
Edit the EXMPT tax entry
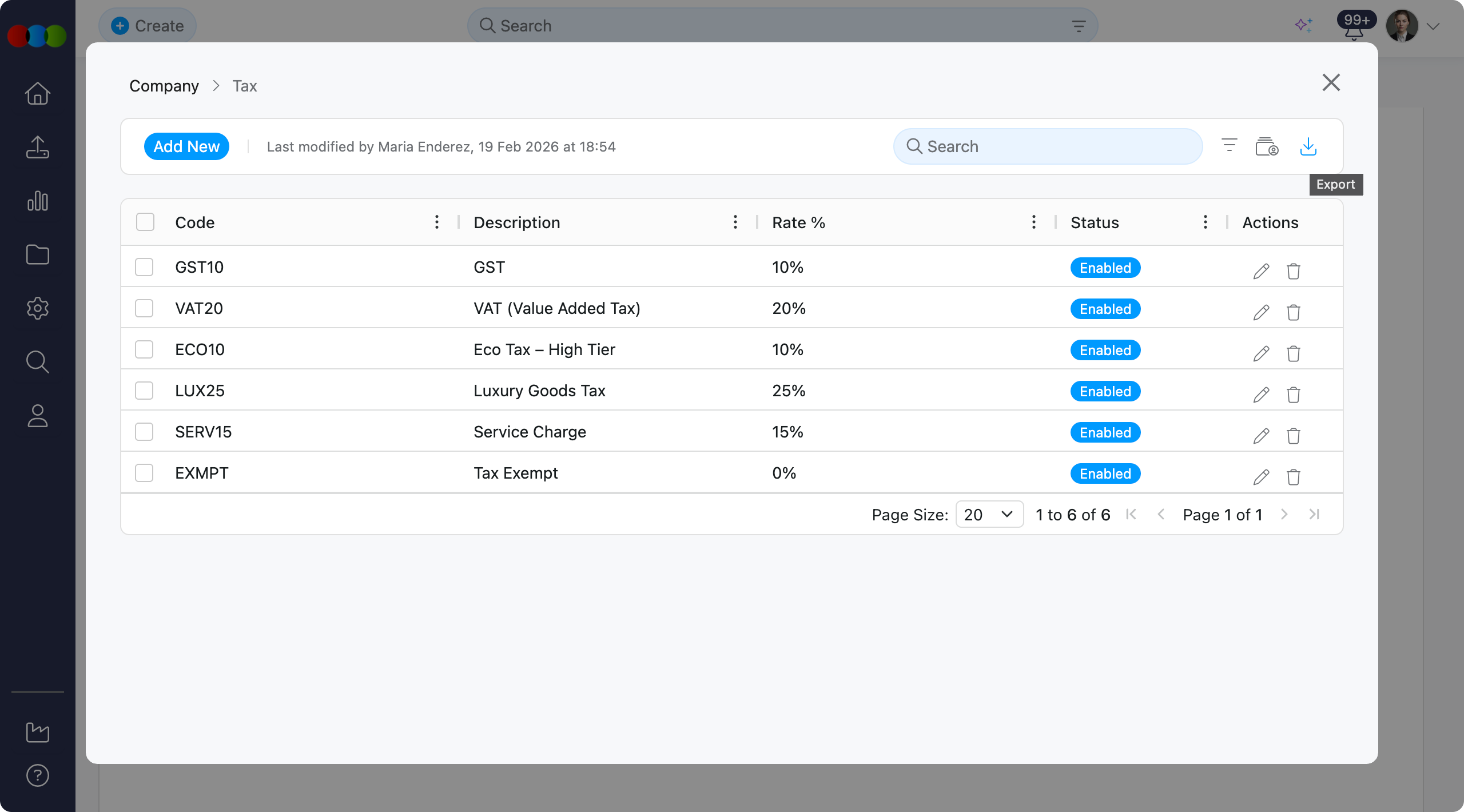coord(1261,477)
